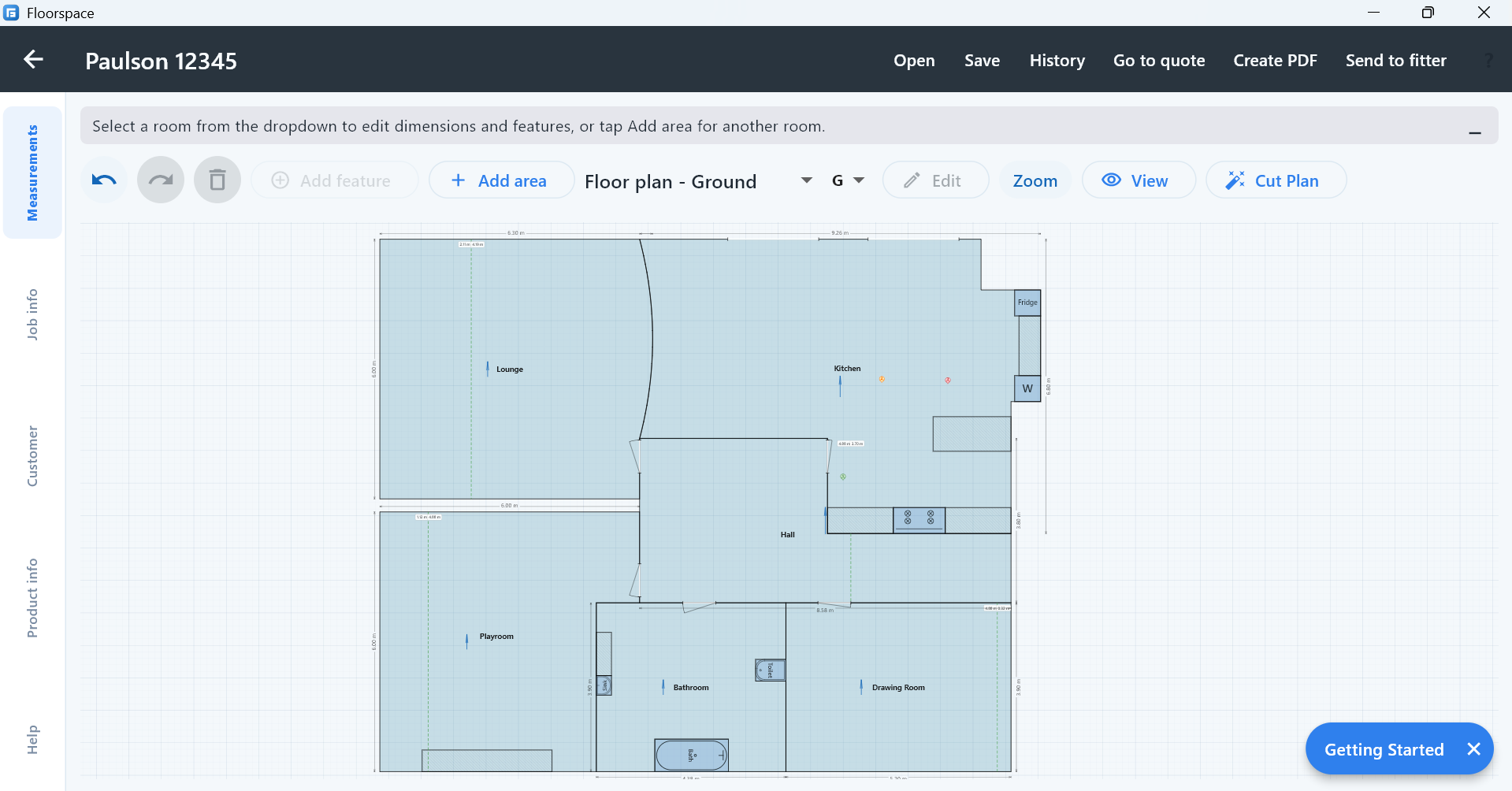
Task: Select the Bath fixture in the bathroom
Action: (691, 755)
